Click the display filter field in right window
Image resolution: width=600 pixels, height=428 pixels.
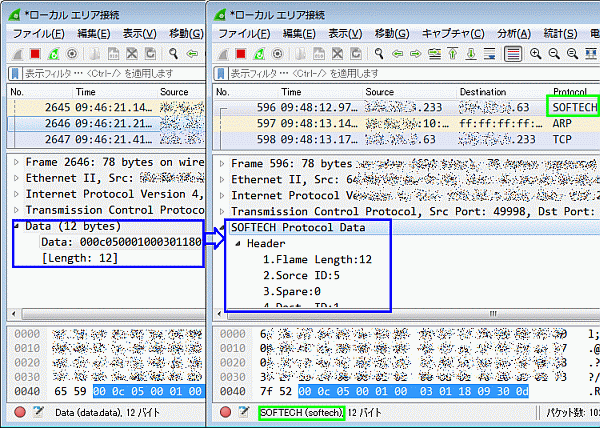400,74
